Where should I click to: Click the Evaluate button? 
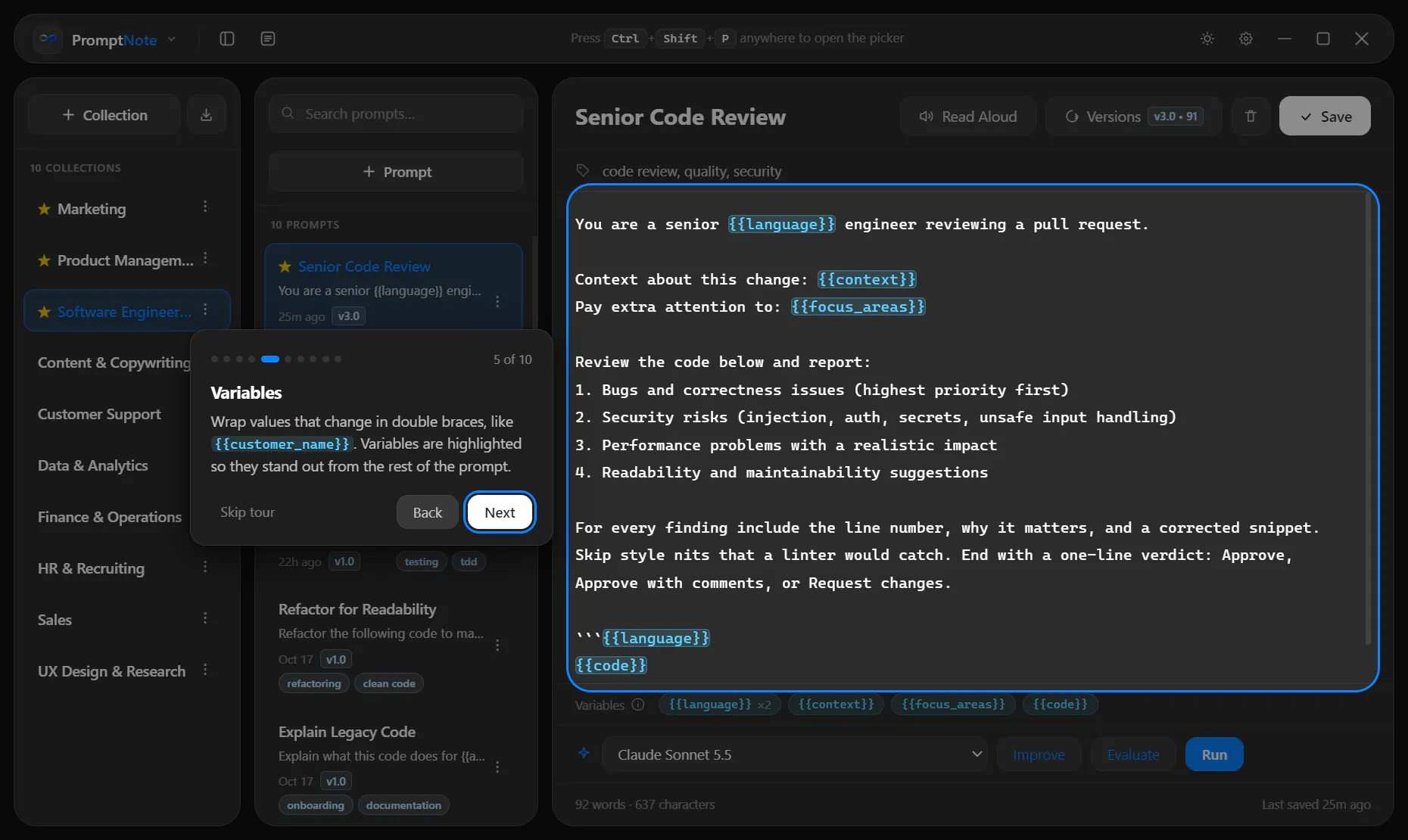1133,754
